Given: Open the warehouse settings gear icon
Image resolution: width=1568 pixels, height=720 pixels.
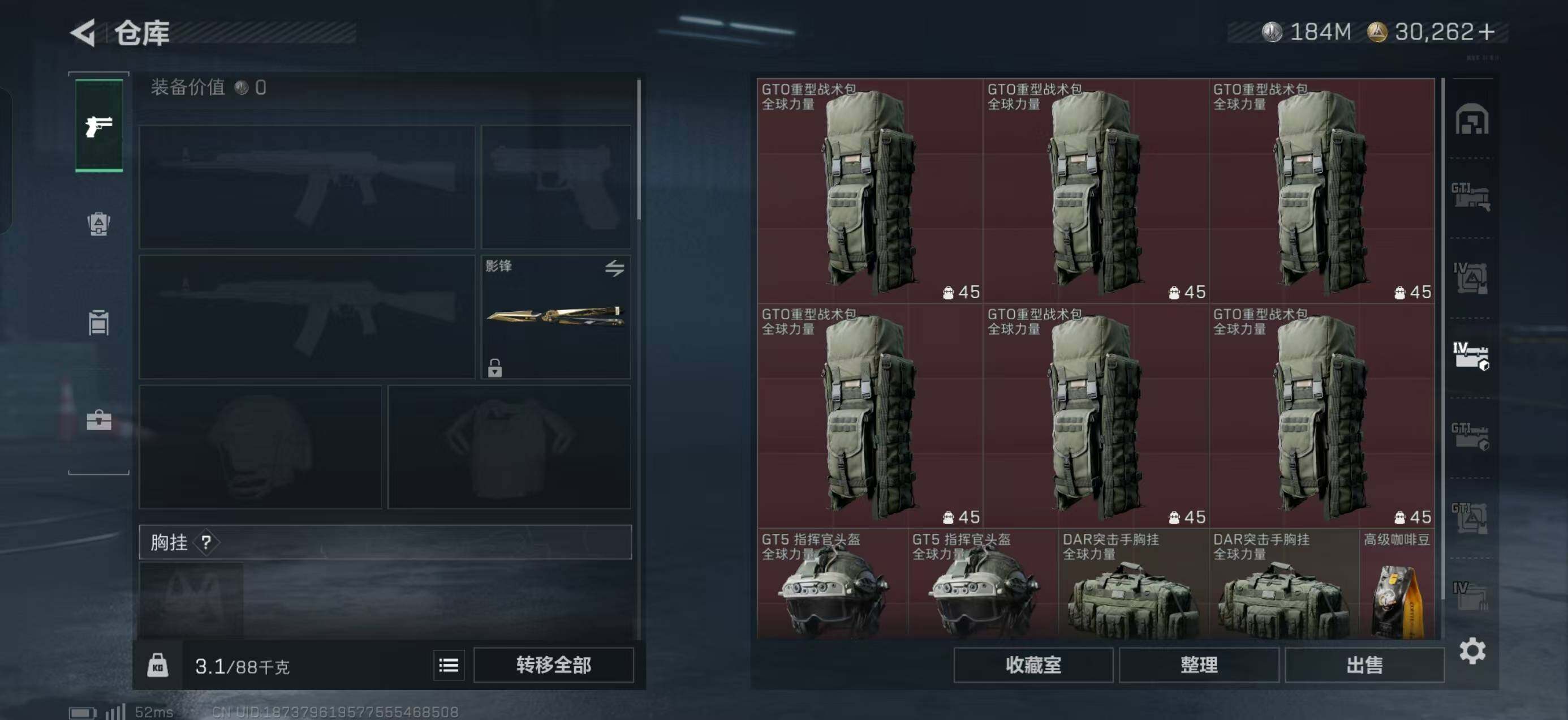Looking at the screenshot, I should [1472, 651].
